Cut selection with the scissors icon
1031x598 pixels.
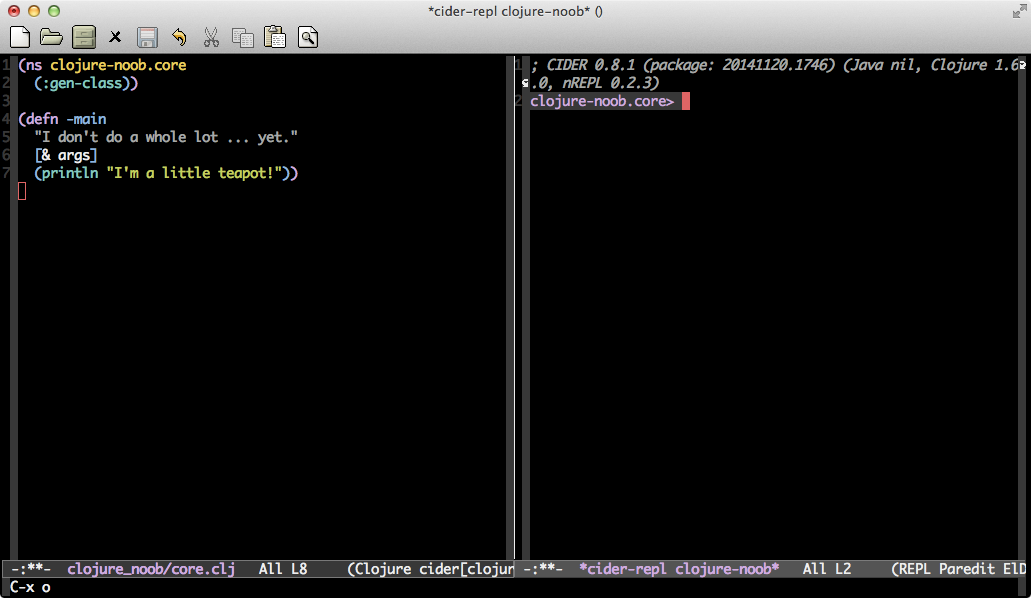point(211,38)
